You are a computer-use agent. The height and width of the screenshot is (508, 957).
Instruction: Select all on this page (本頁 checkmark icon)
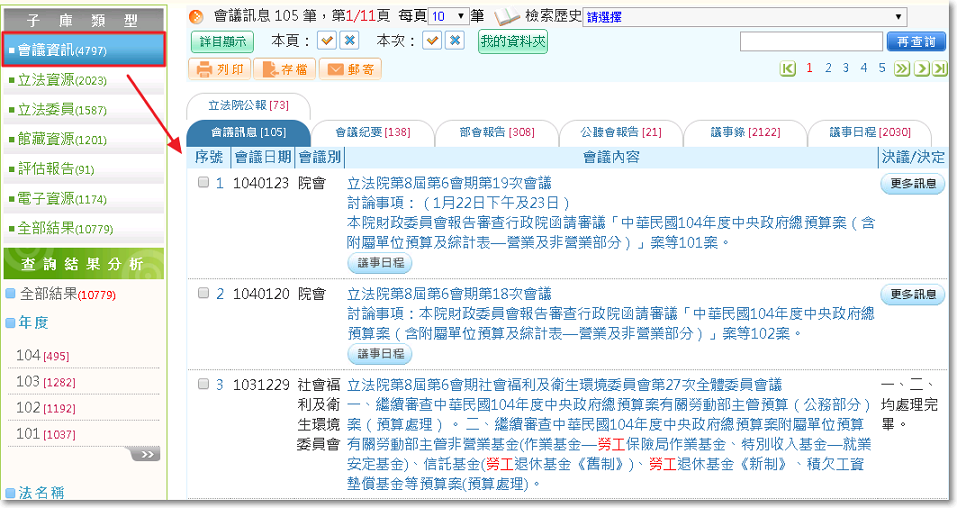(326, 41)
